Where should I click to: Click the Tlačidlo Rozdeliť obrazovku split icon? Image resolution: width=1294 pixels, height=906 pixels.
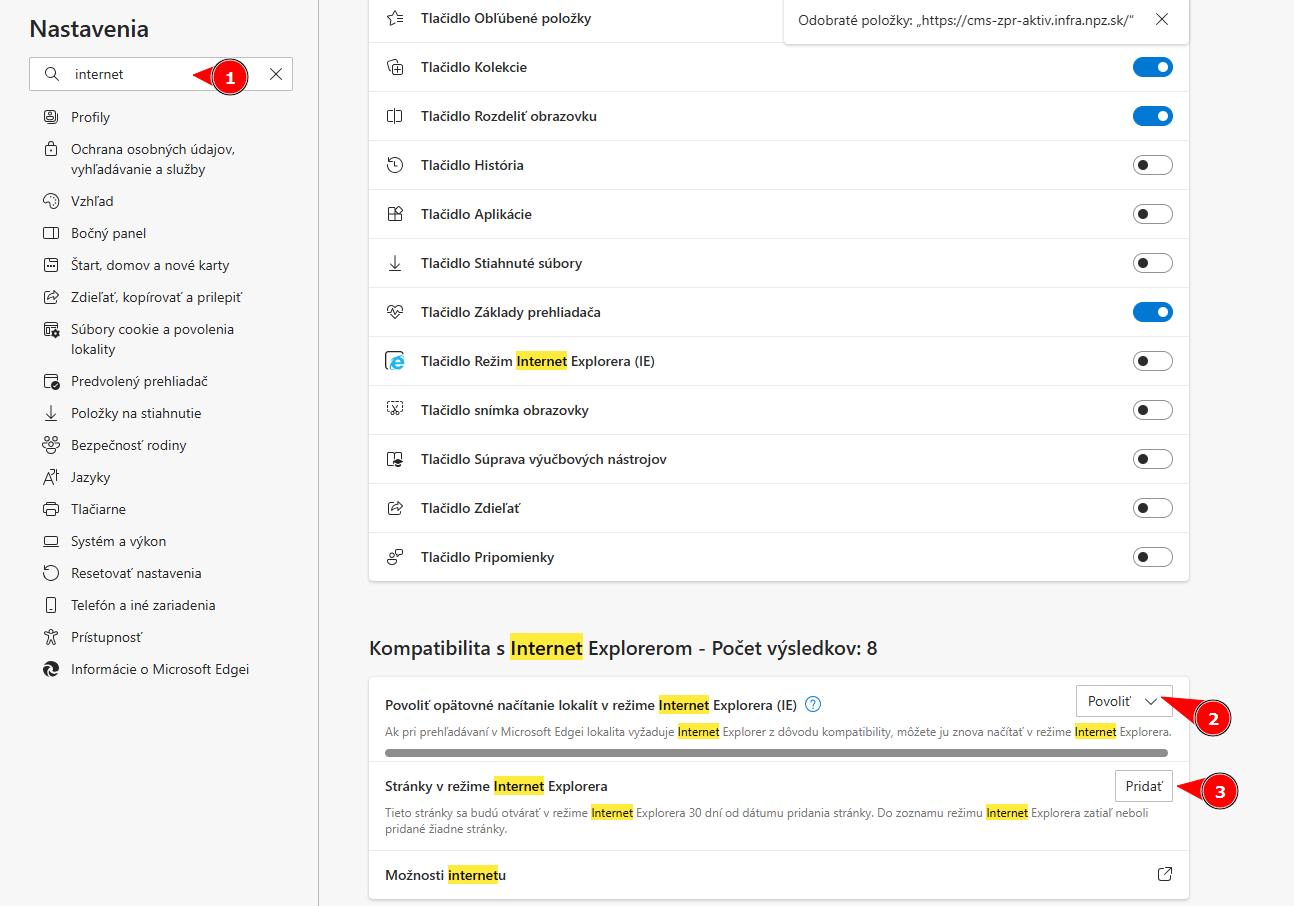tap(395, 116)
